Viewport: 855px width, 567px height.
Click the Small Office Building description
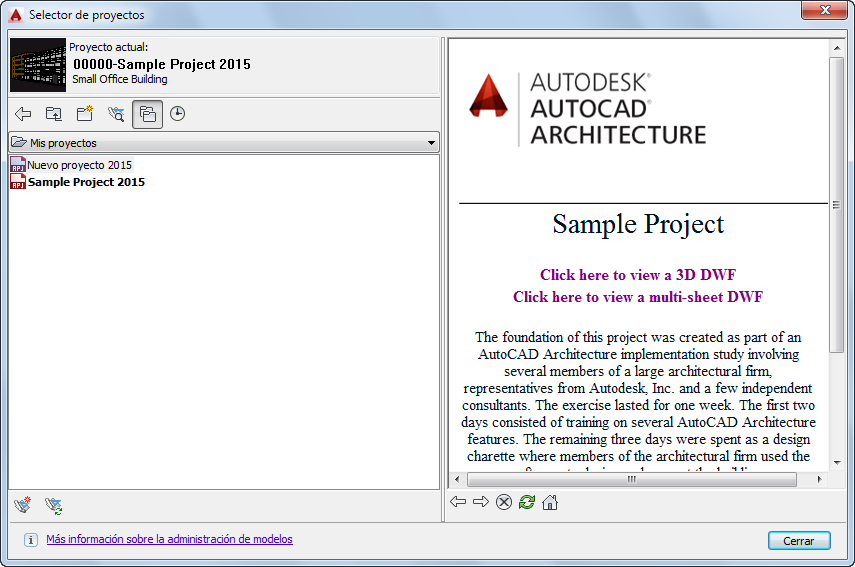tap(120, 79)
